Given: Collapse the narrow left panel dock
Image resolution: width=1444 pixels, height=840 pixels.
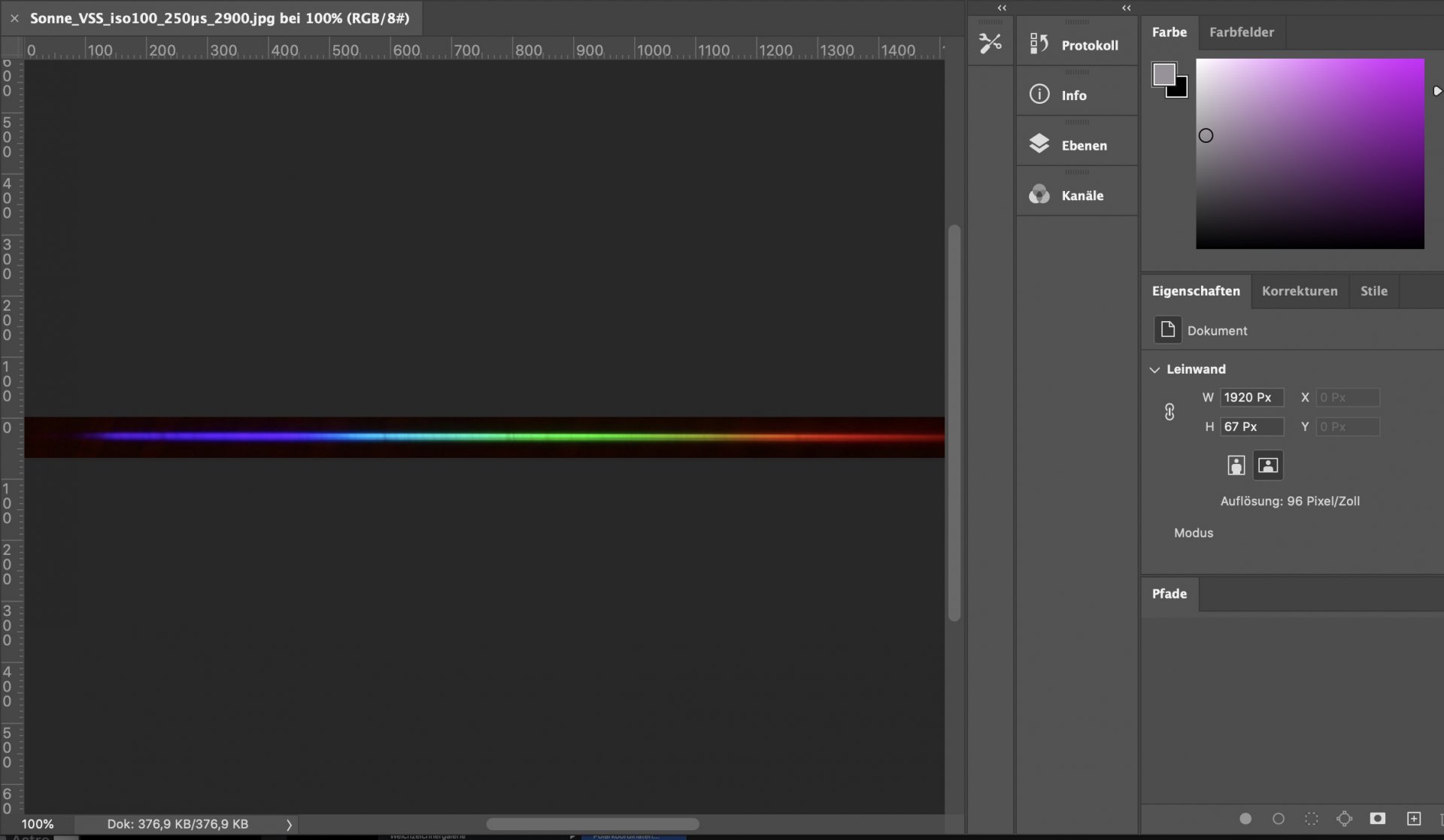Looking at the screenshot, I should pos(1002,8).
